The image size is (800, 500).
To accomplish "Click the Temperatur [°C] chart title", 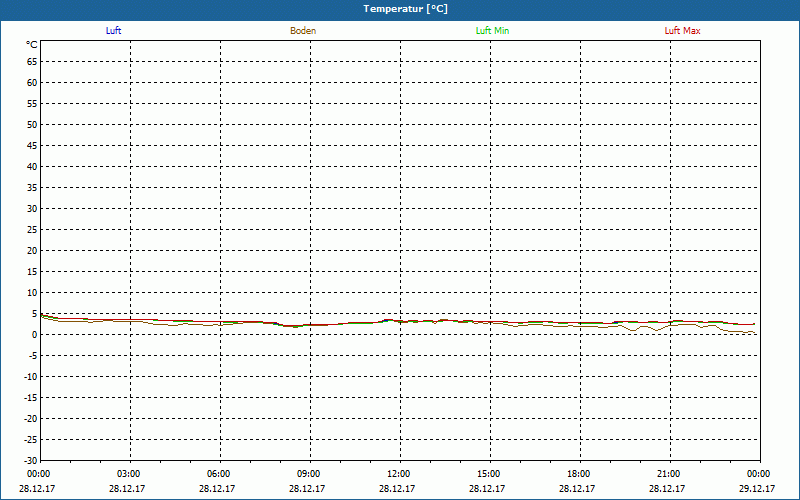I will [406, 9].
